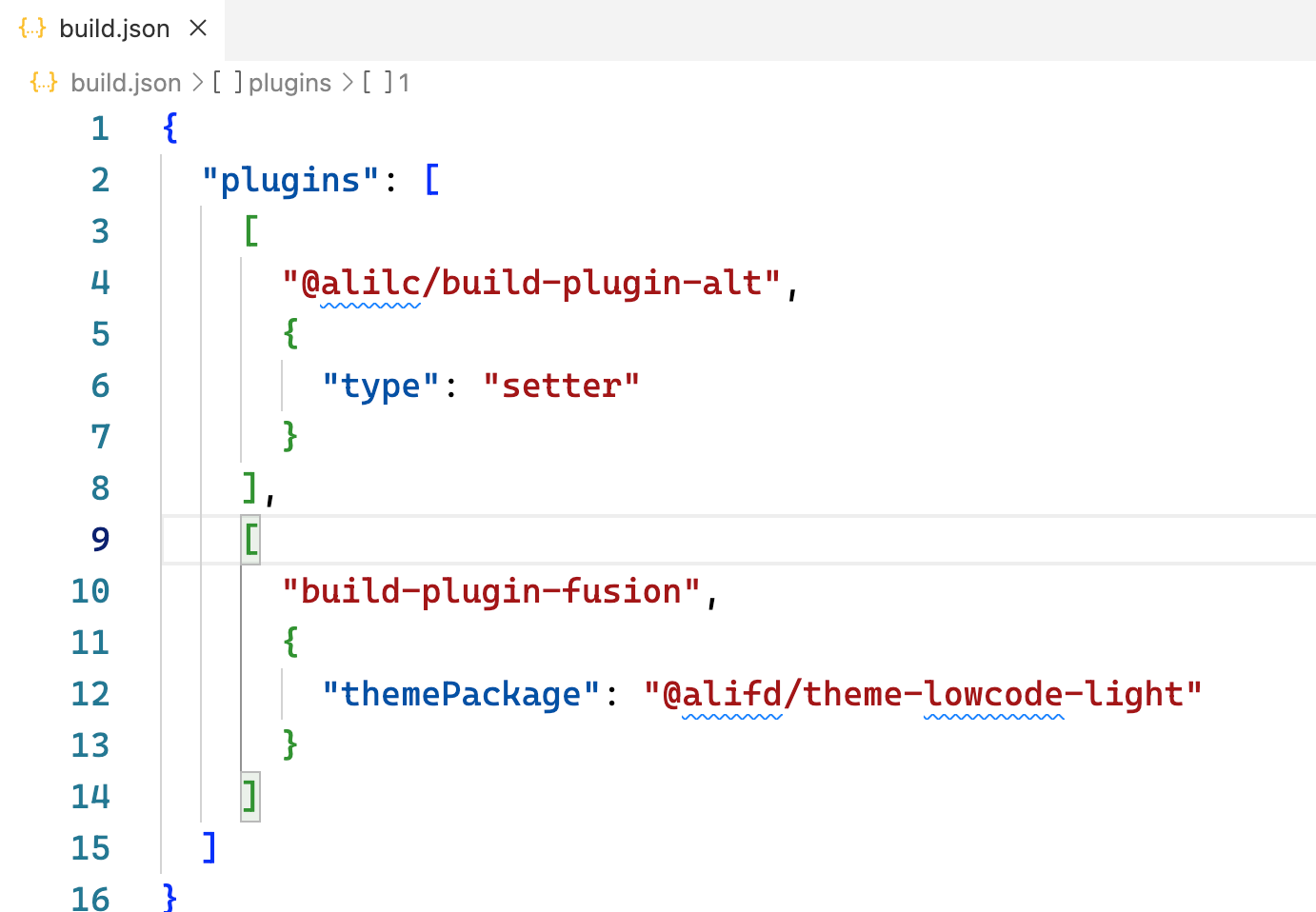Click the JSON file icon in the tab
Screen dimensions: 1316x912
coord(32,29)
